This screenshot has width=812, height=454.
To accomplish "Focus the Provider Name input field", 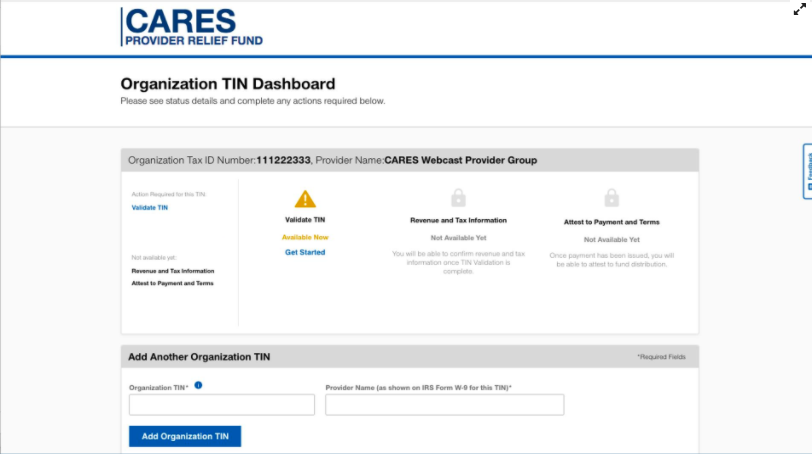I will tap(444, 405).
